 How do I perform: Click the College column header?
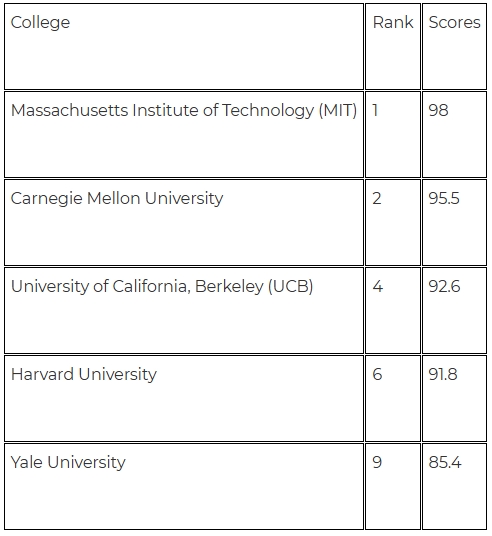click(x=184, y=46)
